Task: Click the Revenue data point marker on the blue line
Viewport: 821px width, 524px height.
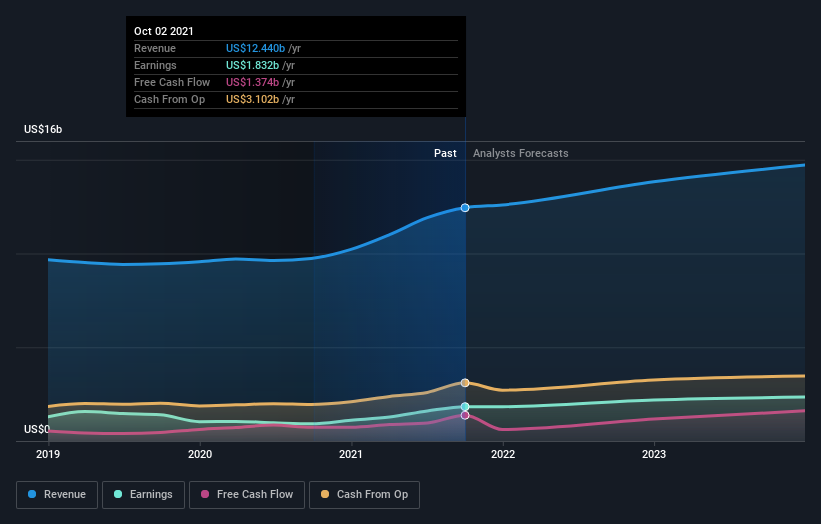Action: click(x=465, y=208)
